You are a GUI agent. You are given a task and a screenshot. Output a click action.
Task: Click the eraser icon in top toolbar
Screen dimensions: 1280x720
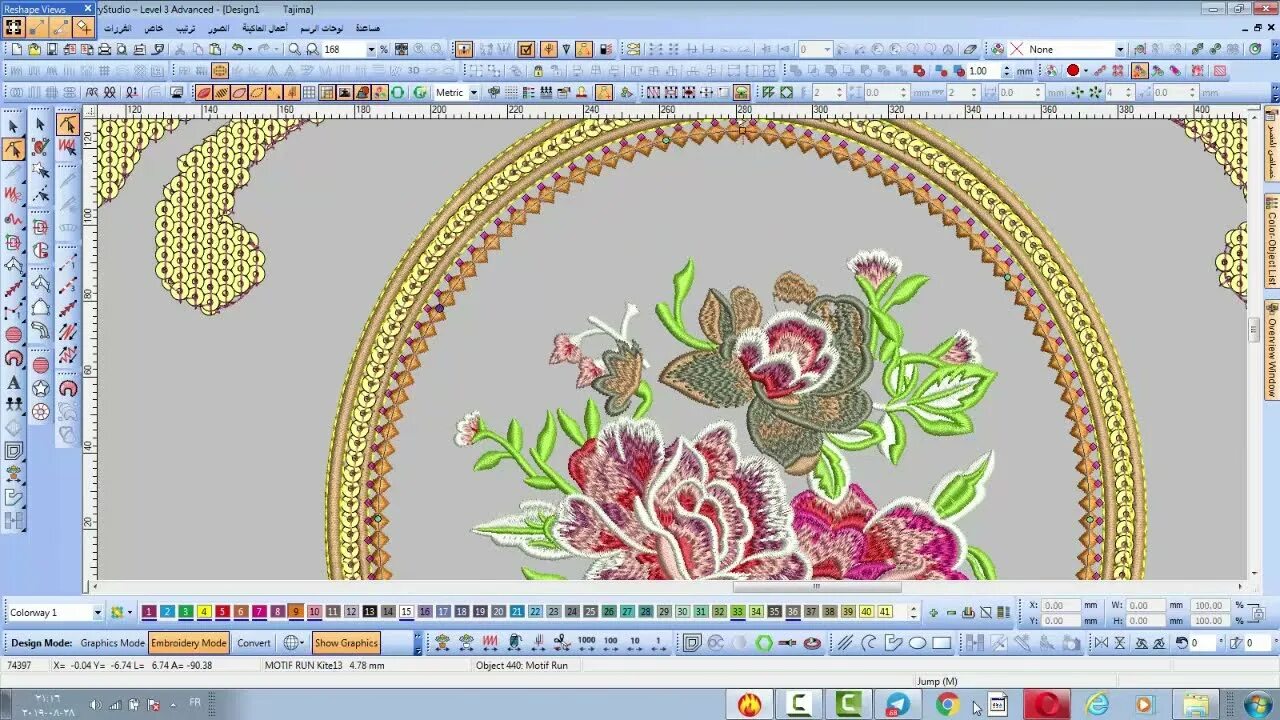pyautogui.click(x=971, y=49)
